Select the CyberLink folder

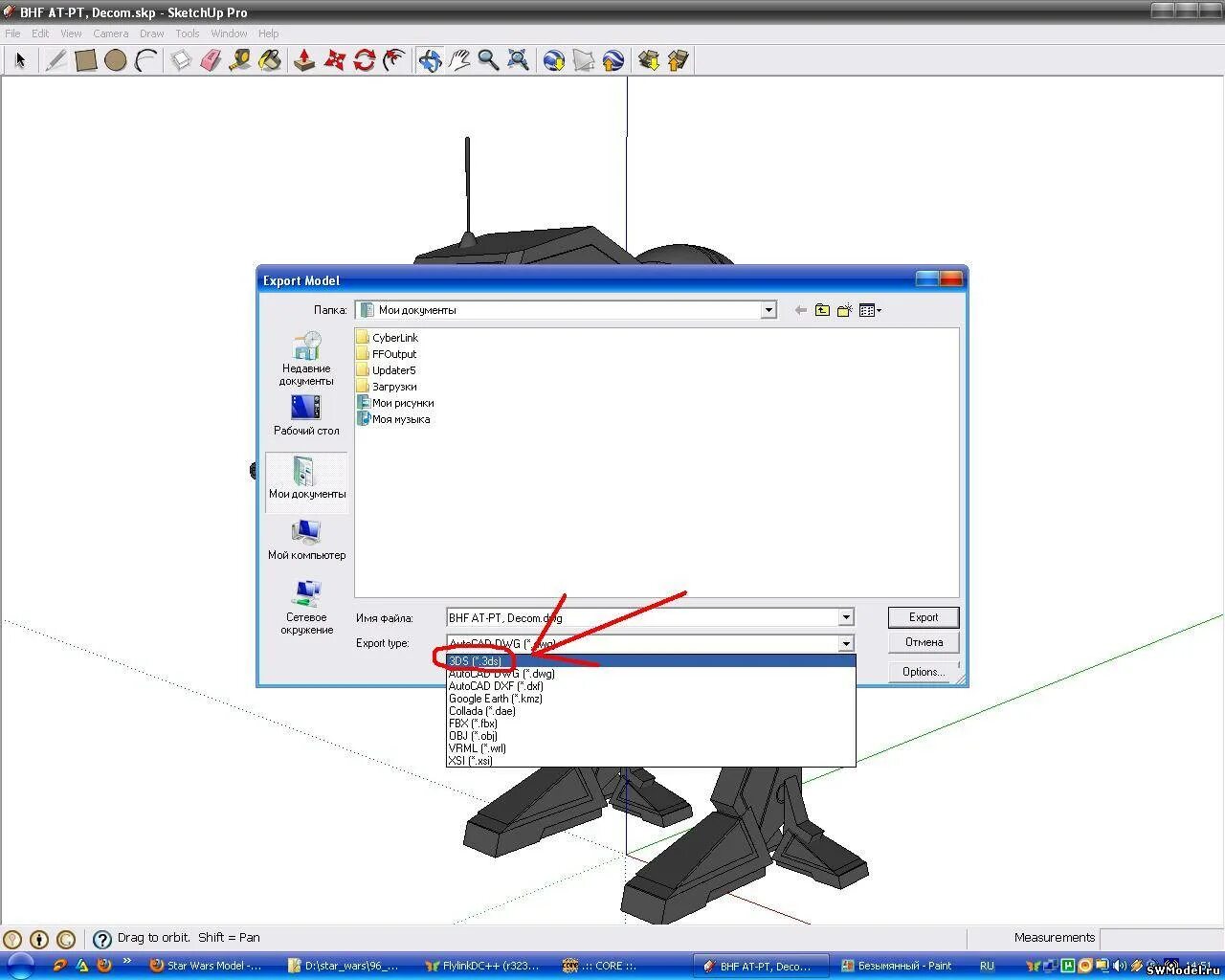click(x=387, y=338)
